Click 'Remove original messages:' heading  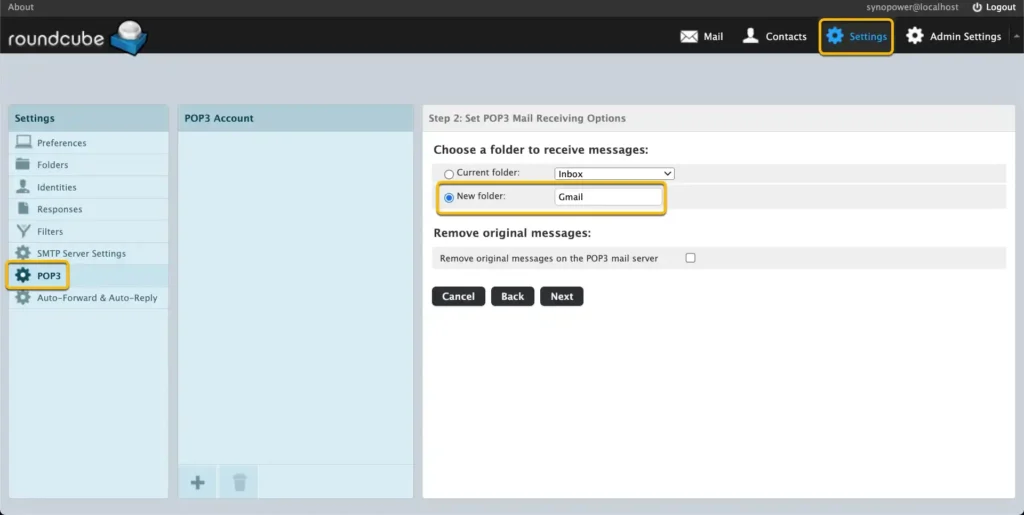(512, 233)
